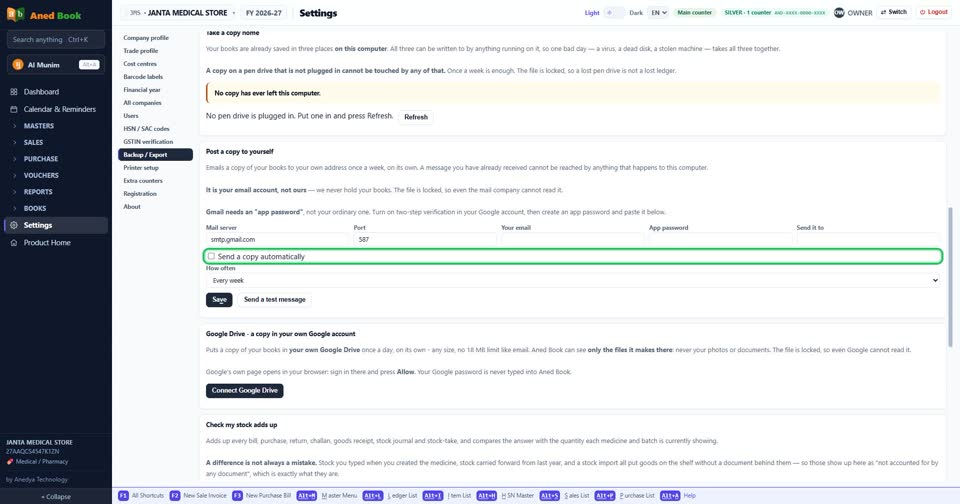Image resolution: width=960 pixels, height=504 pixels.
Task: Click the Alt+I Item List badge
Action: point(432,495)
